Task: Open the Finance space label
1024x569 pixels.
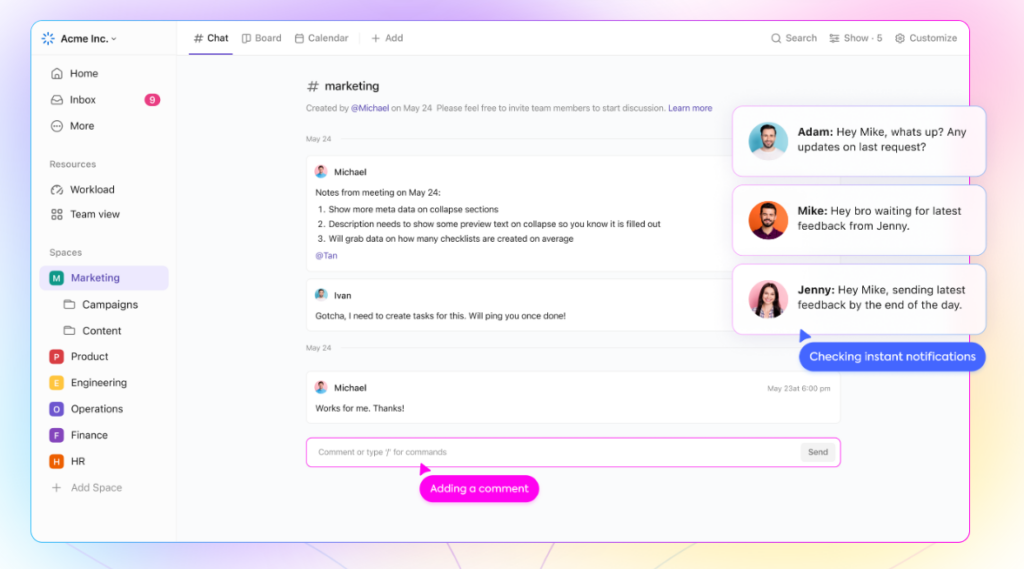Action: tap(89, 435)
